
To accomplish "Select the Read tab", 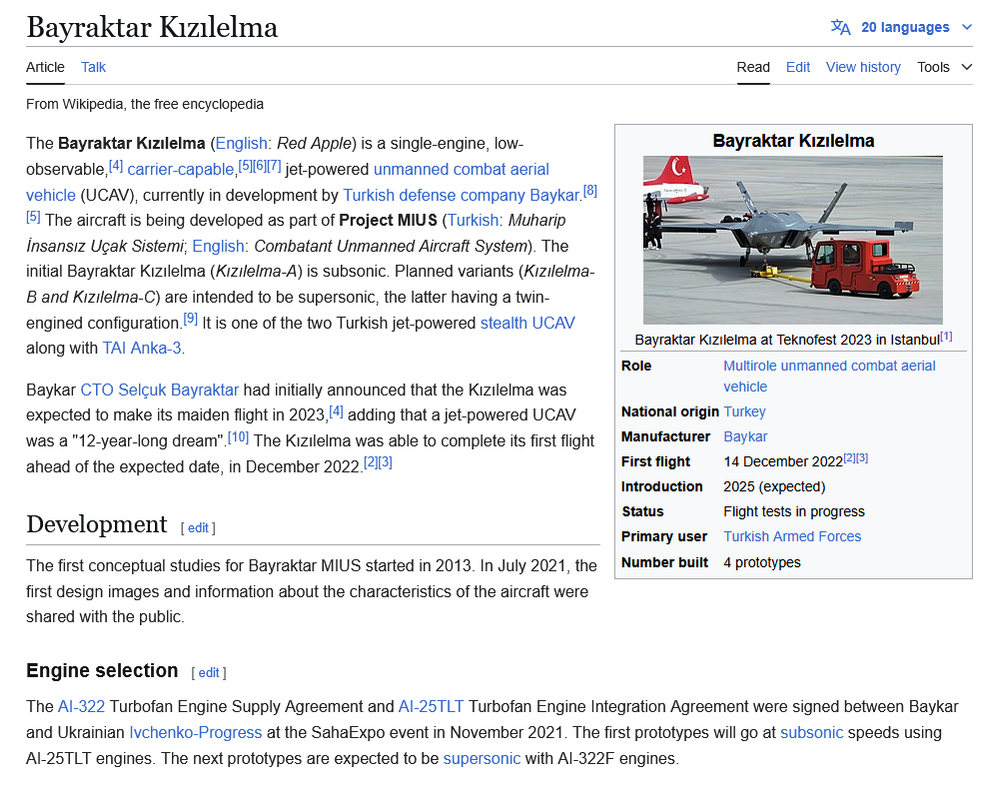I will pos(753,67).
